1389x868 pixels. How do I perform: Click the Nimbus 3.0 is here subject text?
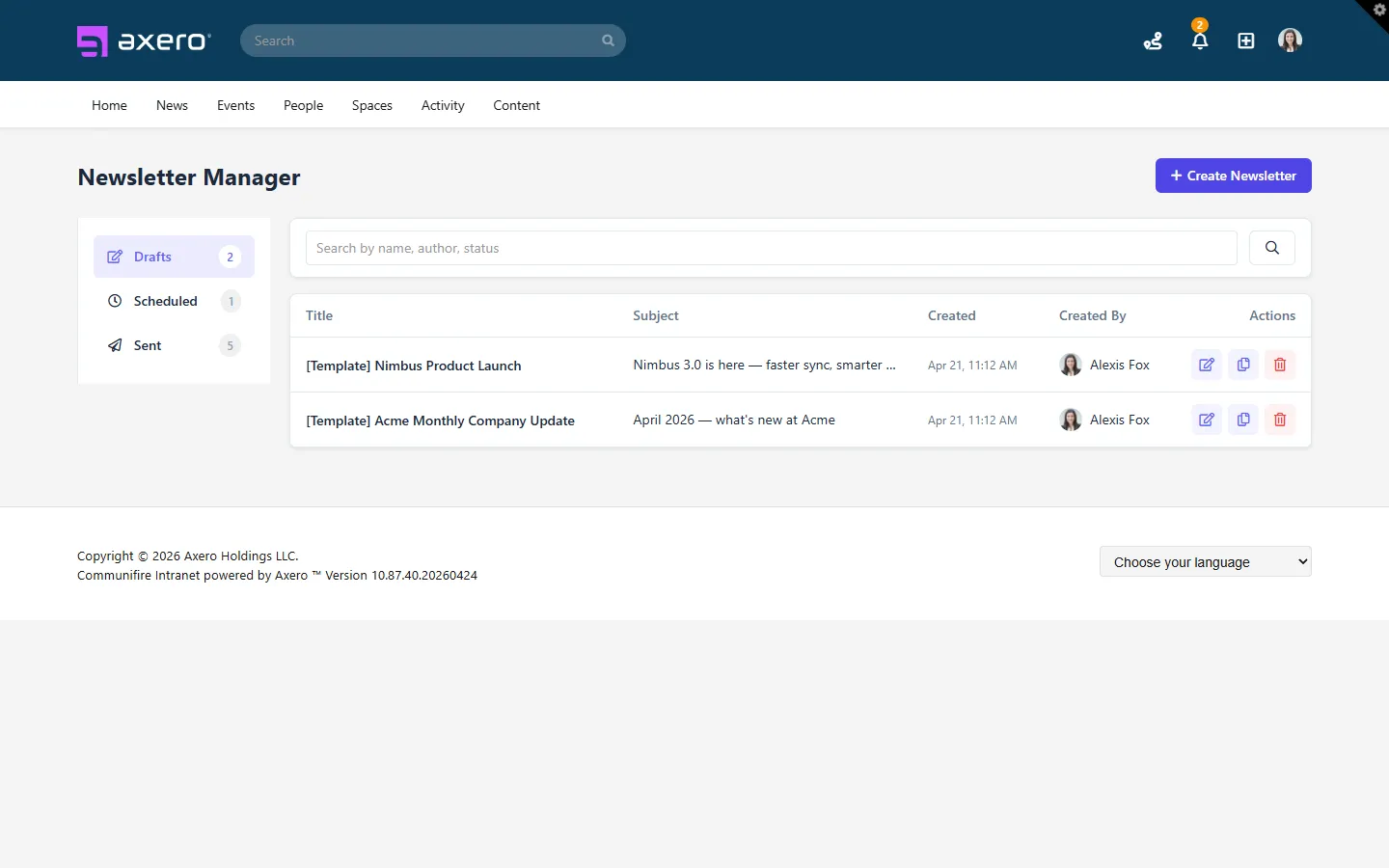(x=765, y=365)
